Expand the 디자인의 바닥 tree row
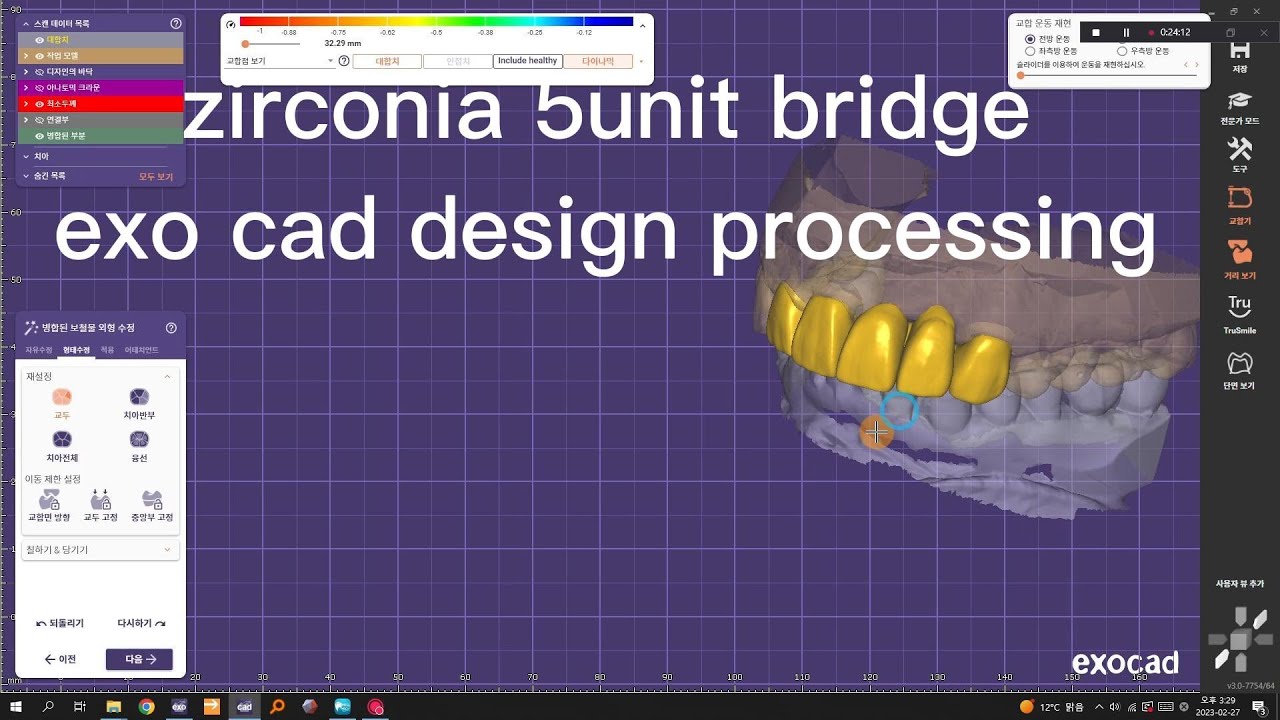 coord(26,72)
